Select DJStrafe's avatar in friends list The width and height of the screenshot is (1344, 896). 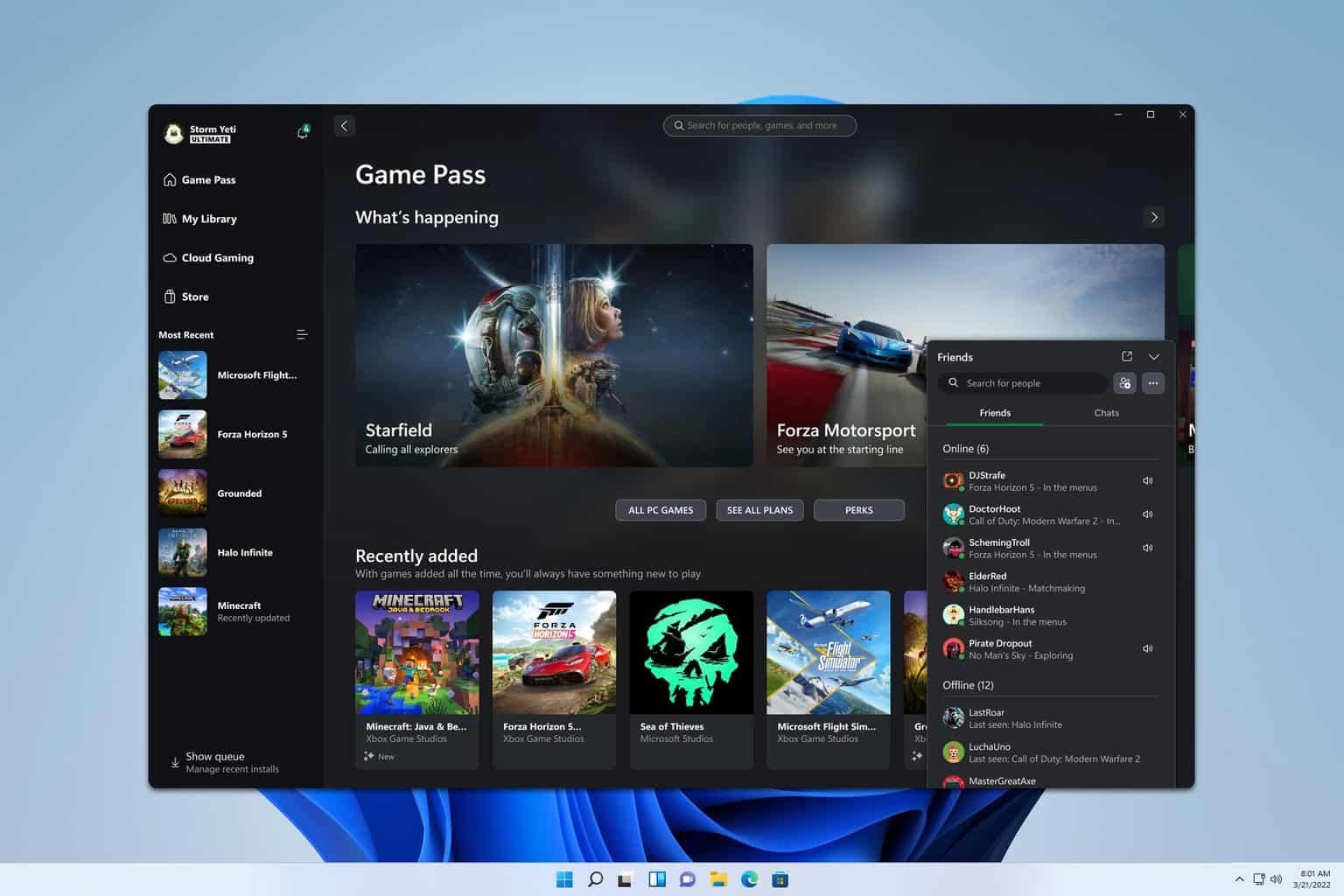[x=954, y=481]
